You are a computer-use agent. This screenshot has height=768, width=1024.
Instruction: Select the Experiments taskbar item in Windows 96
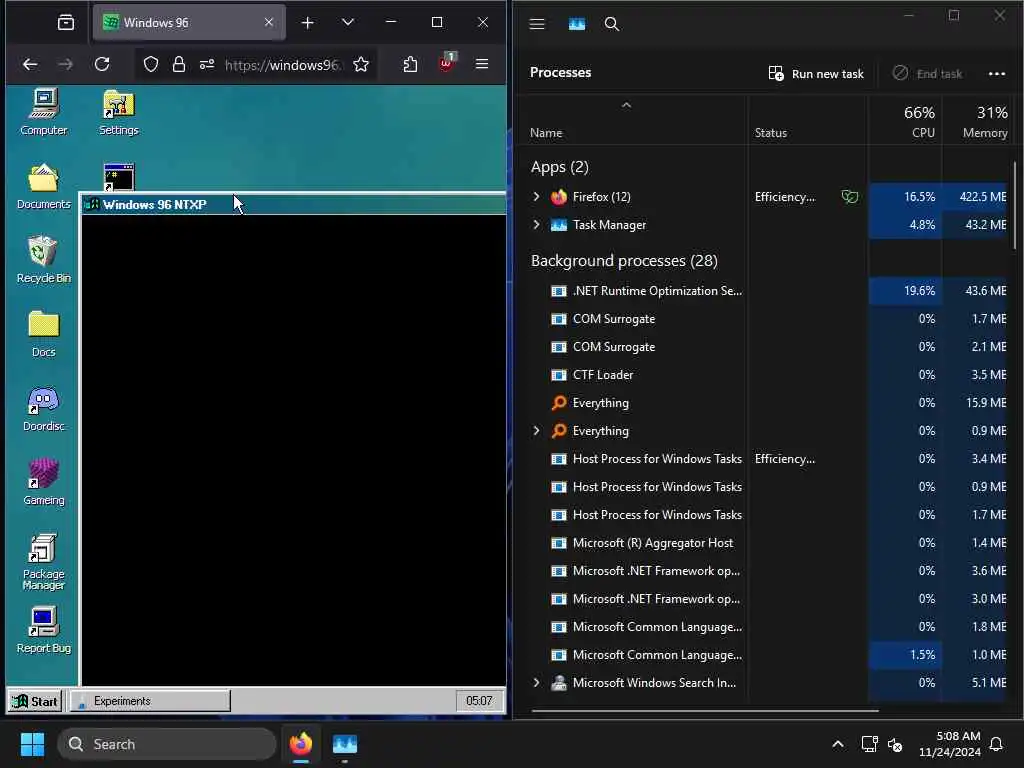pyautogui.click(x=150, y=701)
